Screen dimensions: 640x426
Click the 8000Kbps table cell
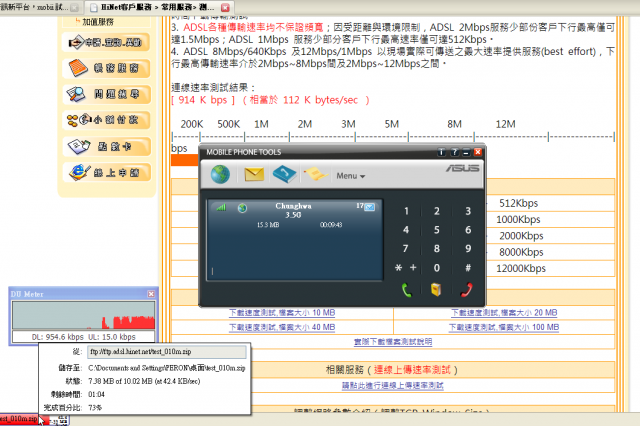(521, 252)
